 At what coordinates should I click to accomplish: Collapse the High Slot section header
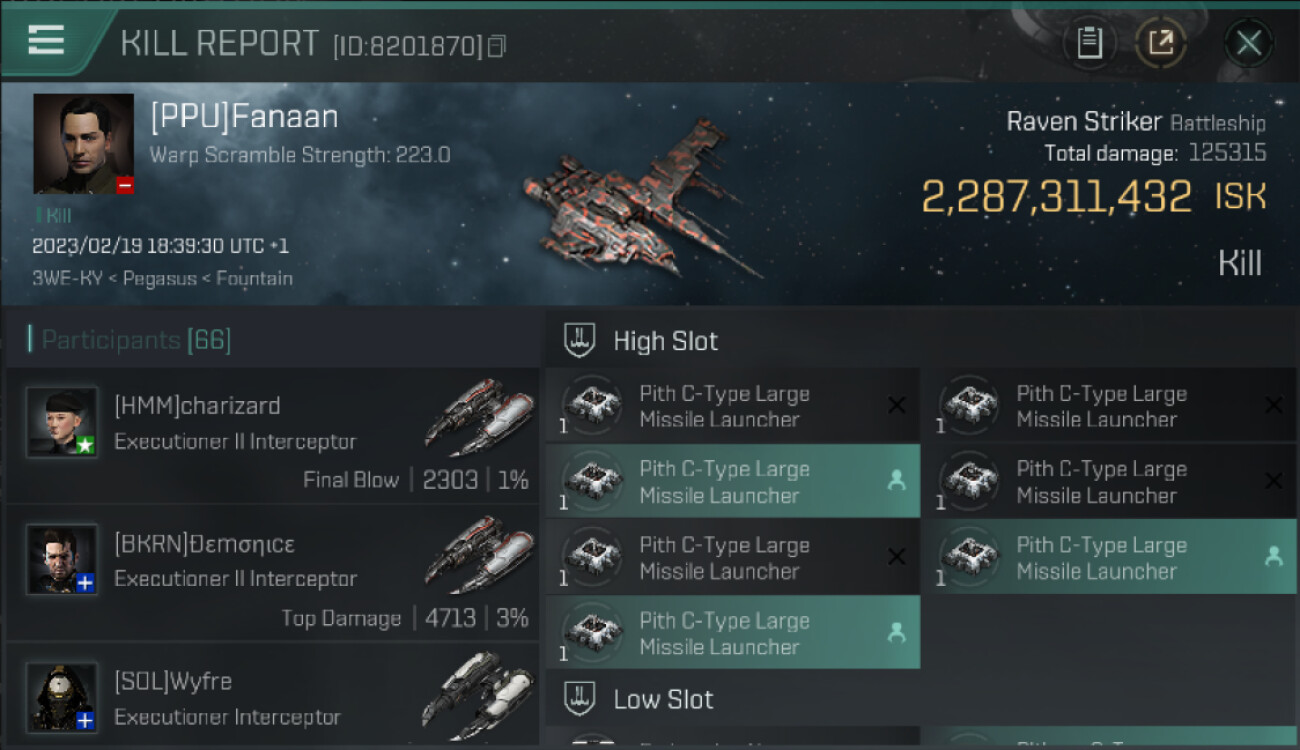(x=665, y=341)
